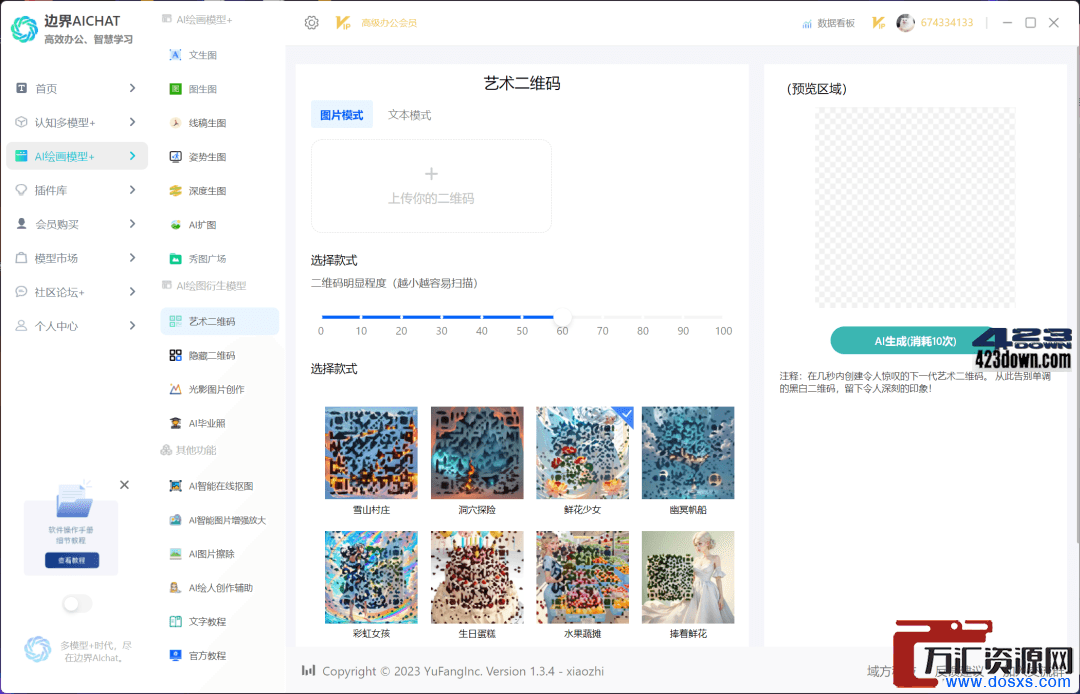Close the software manual tutorial card
This screenshot has width=1080, height=694.
(x=124, y=485)
